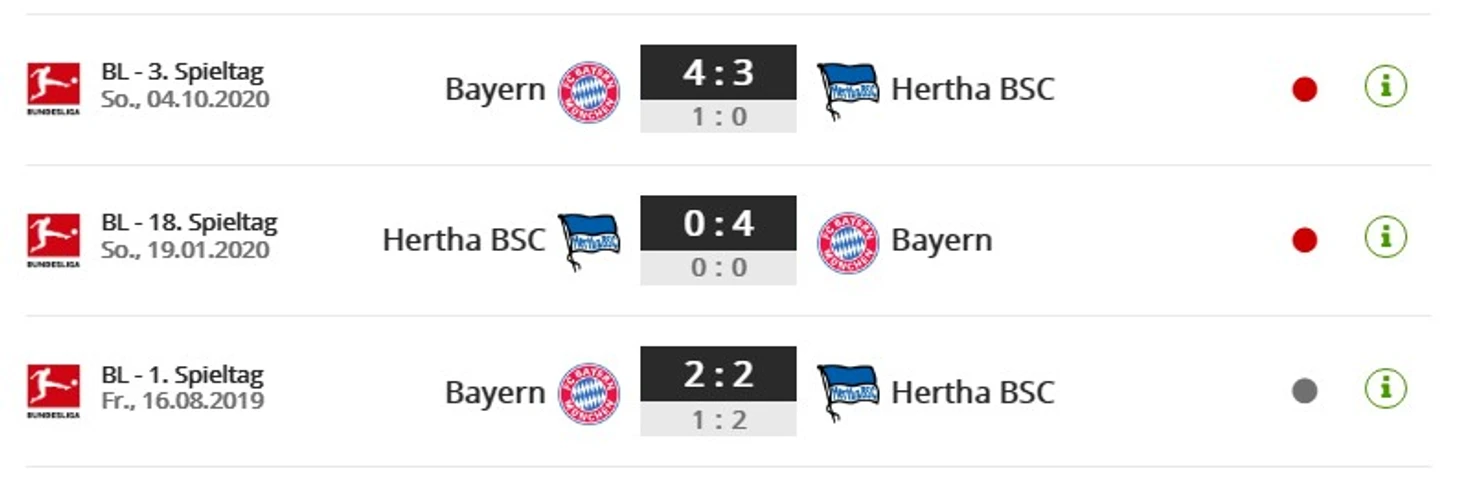
Task: Click Bayern crest in 0:4 match
Action: point(848,242)
